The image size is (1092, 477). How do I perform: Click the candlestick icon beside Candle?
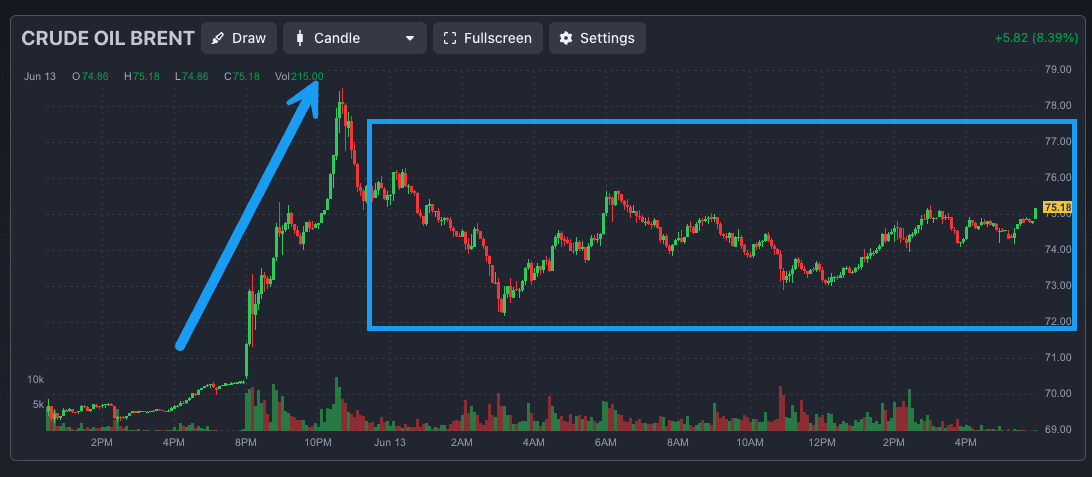click(x=299, y=39)
